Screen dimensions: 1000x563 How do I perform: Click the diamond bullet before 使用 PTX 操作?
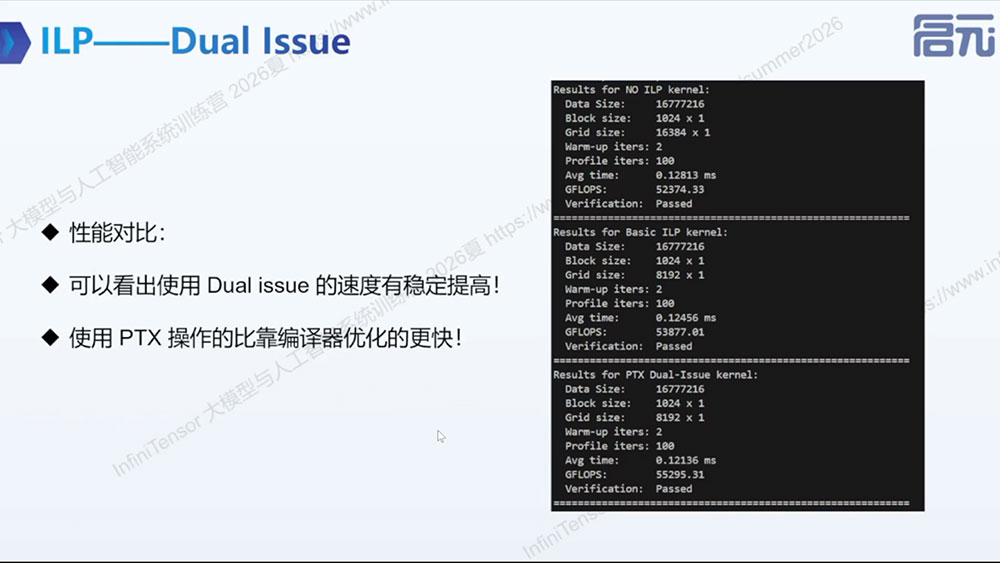[50, 337]
